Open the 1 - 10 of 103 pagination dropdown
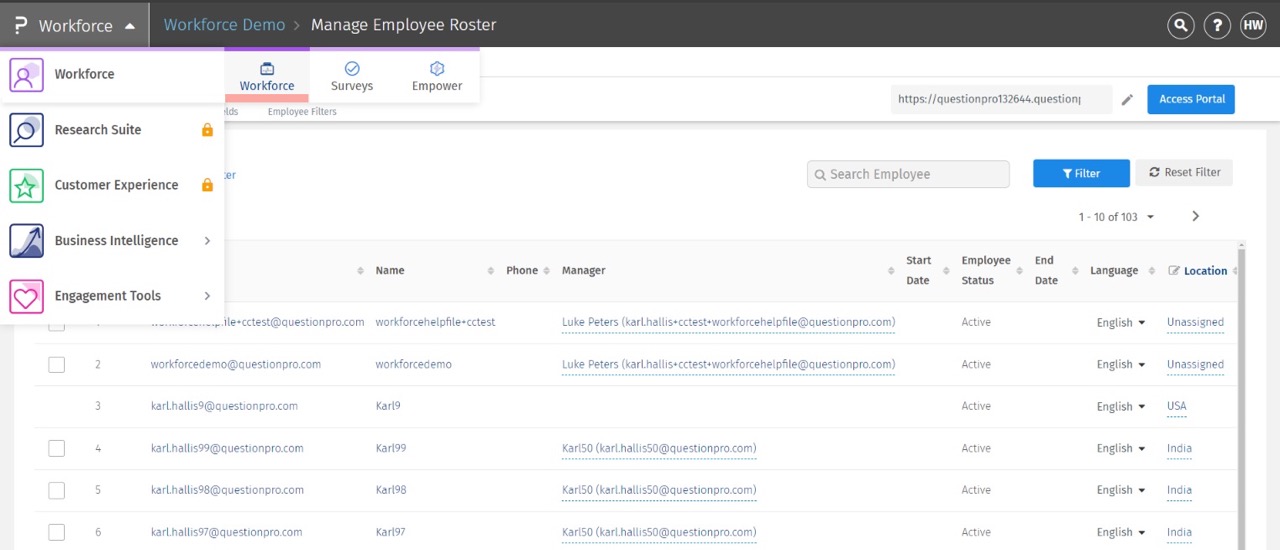 [x=1116, y=217]
